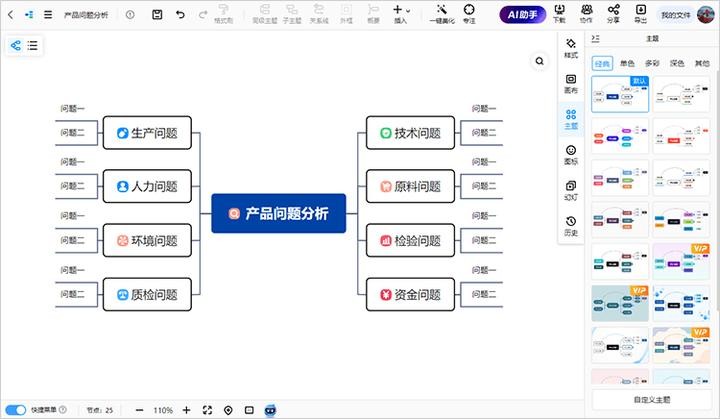Image resolution: width=720 pixels, height=419 pixels.
Task: Switch to the mind map view
Action: (16, 46)
